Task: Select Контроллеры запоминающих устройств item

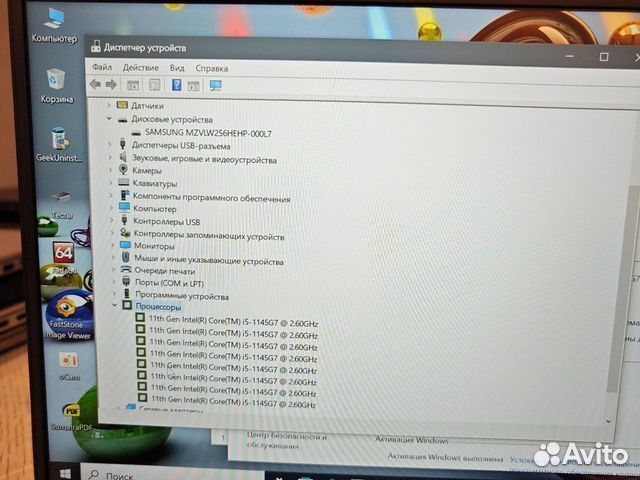Action: pyautogui.click(x=209, y=235)
